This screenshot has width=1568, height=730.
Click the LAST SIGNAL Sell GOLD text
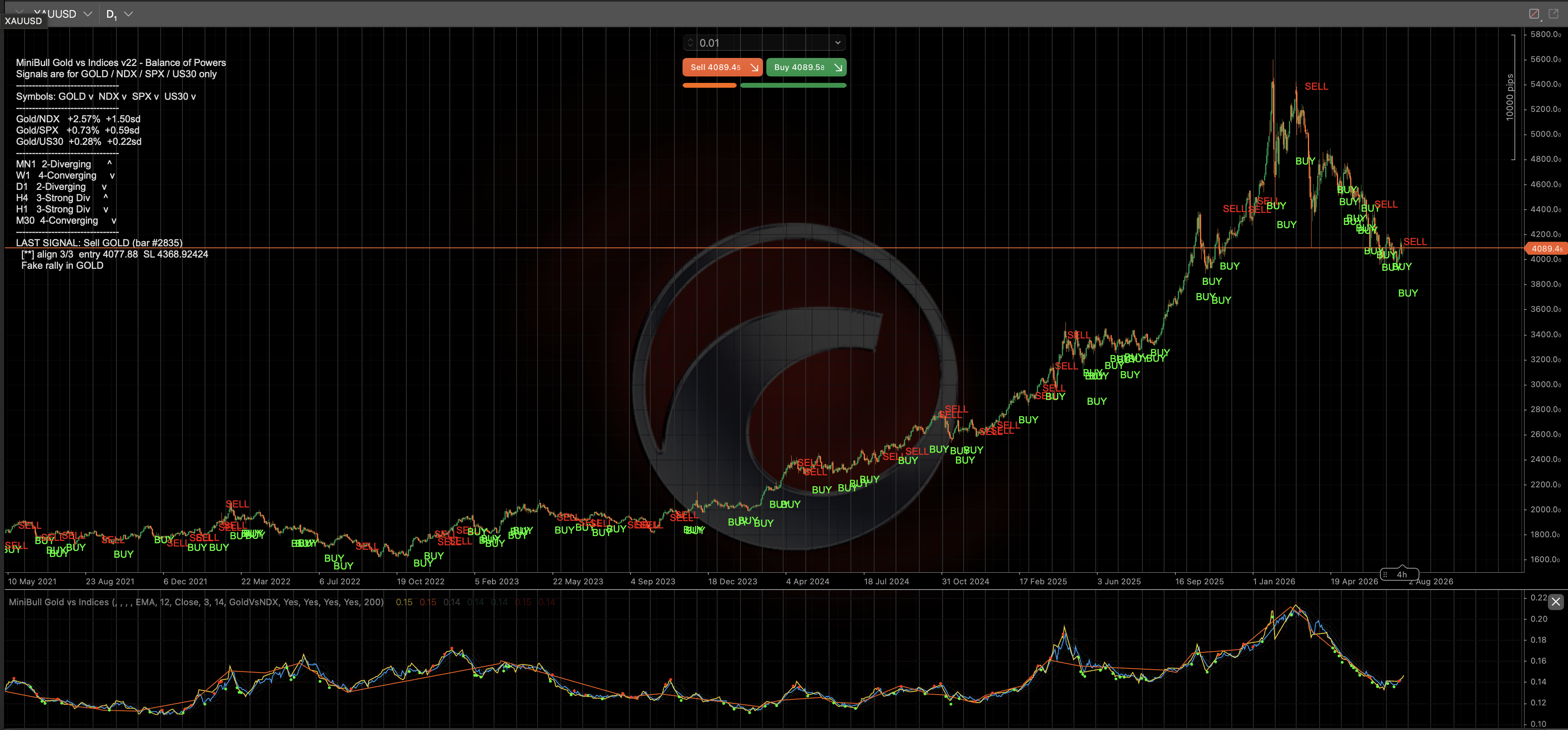(x=99, y=243)
